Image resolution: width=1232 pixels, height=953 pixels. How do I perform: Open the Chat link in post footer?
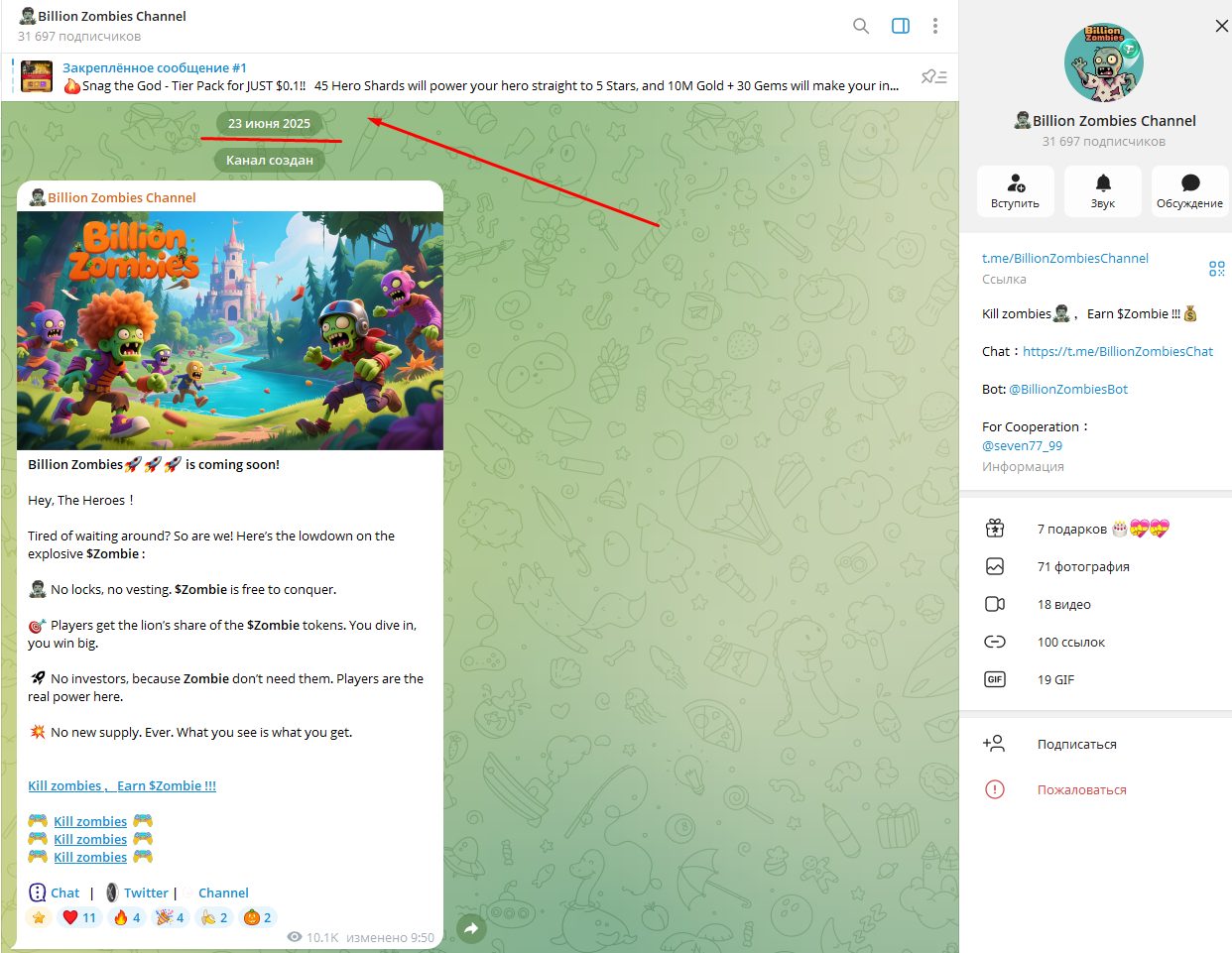tap(64, 893)
